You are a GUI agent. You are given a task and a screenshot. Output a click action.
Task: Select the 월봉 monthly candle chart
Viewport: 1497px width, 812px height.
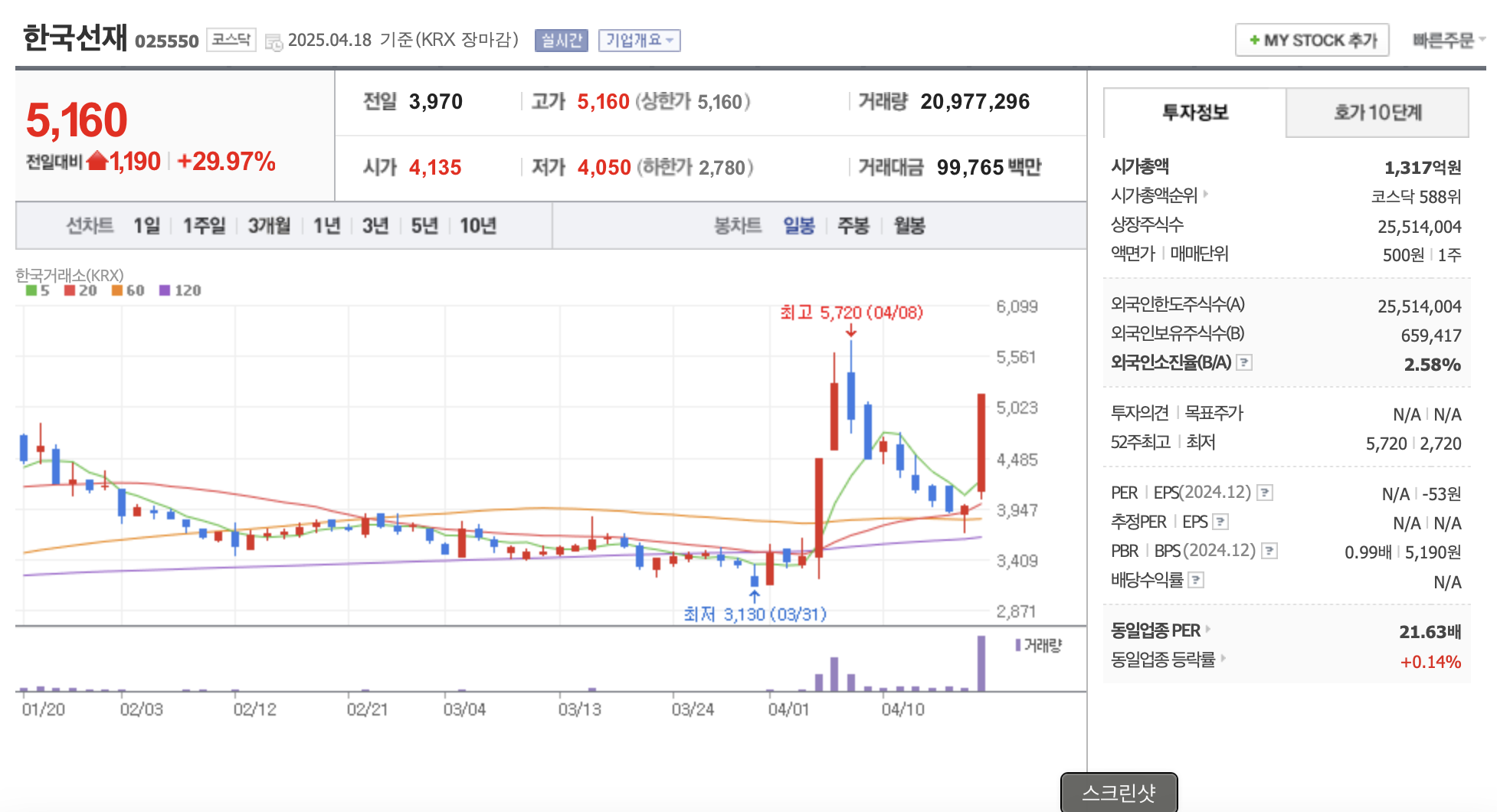point(909,226)
